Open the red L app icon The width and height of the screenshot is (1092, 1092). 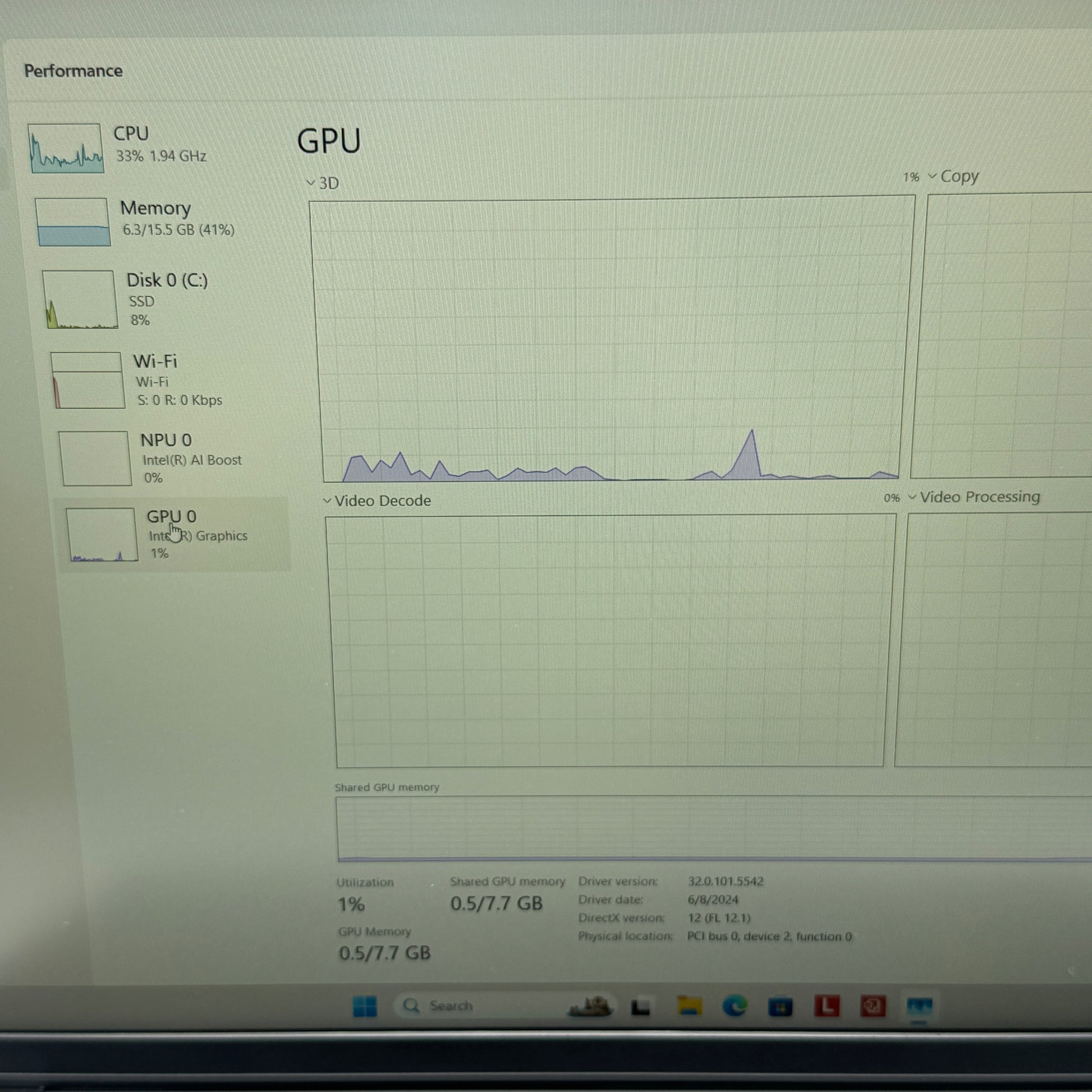[x=827, y=1006]
